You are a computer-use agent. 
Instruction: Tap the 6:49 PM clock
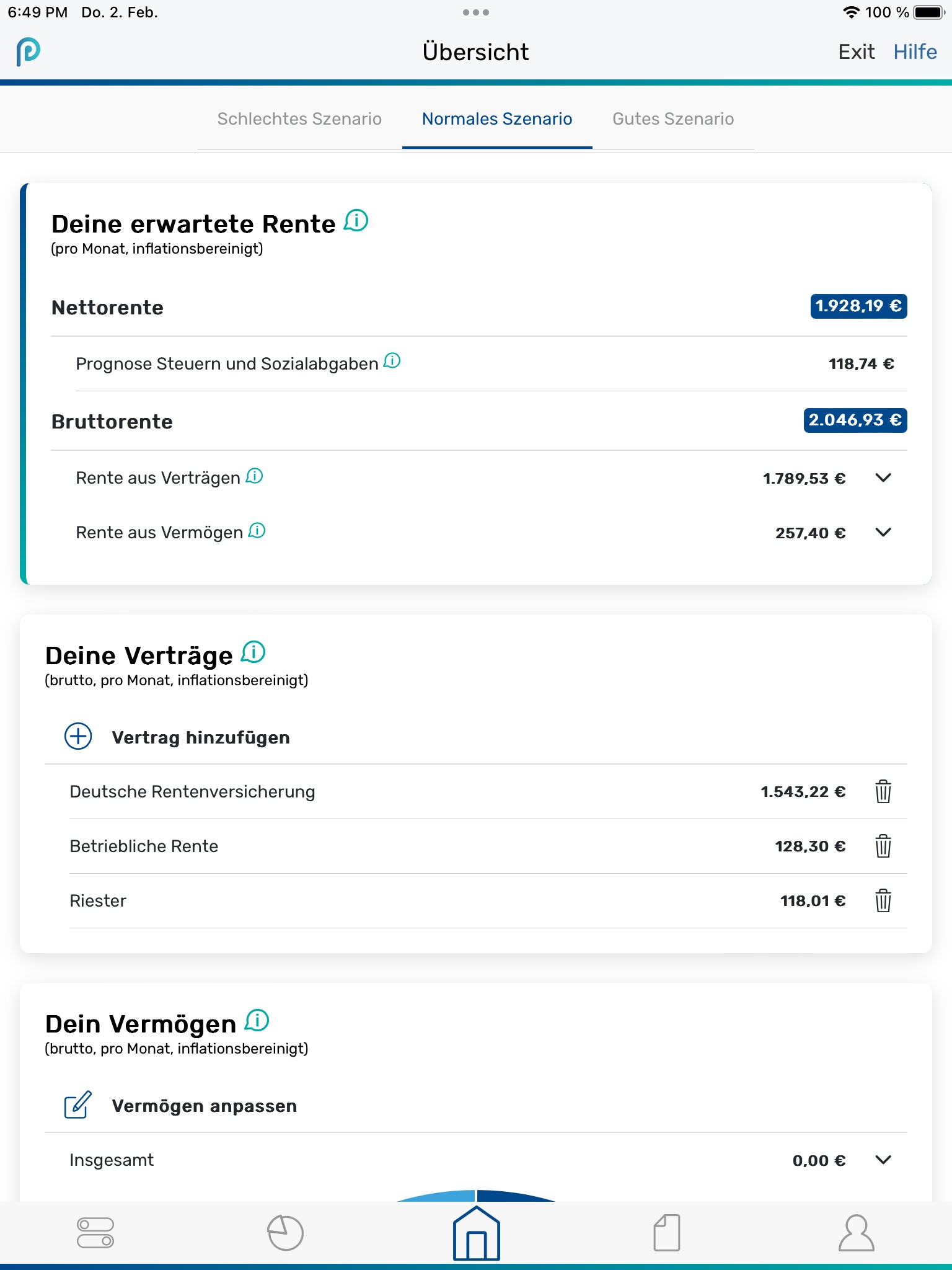38,12
